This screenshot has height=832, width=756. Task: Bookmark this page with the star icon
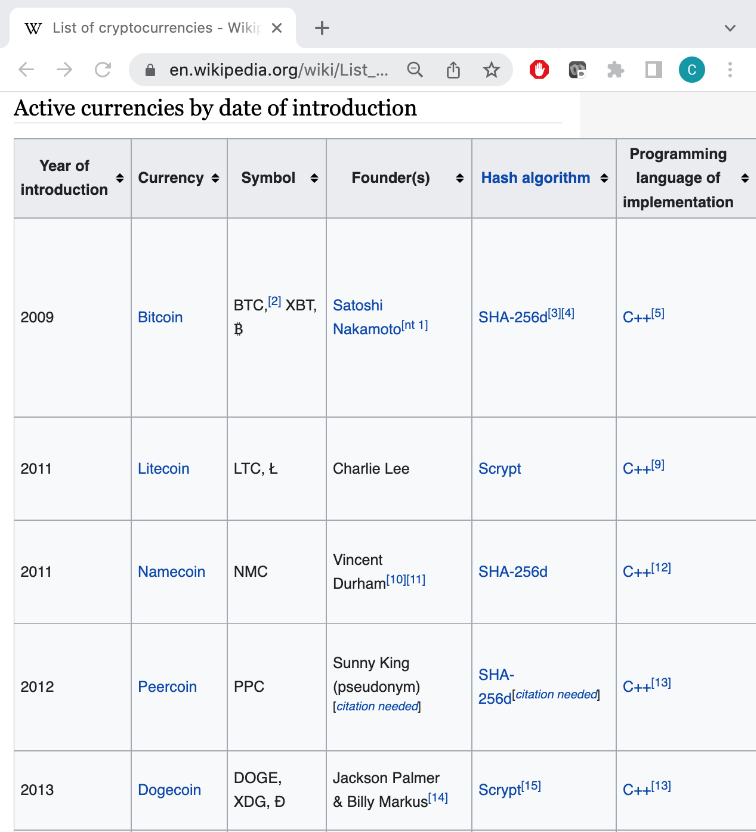(x=491, y=70)
